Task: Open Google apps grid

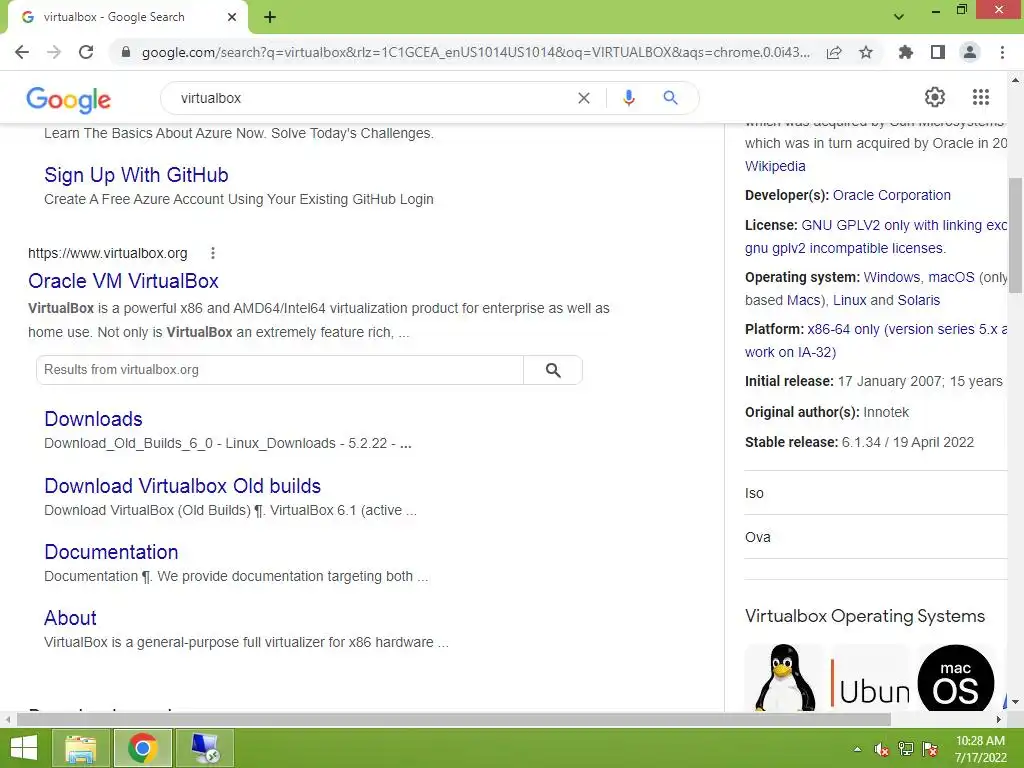Action: tap(981, 97)
